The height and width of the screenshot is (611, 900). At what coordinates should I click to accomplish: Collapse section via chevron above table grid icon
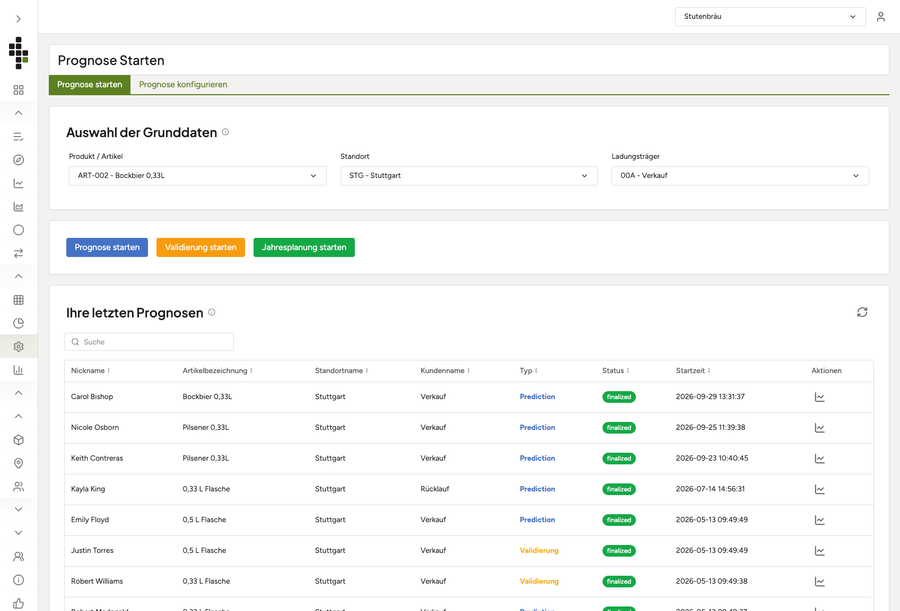(18, 276)
